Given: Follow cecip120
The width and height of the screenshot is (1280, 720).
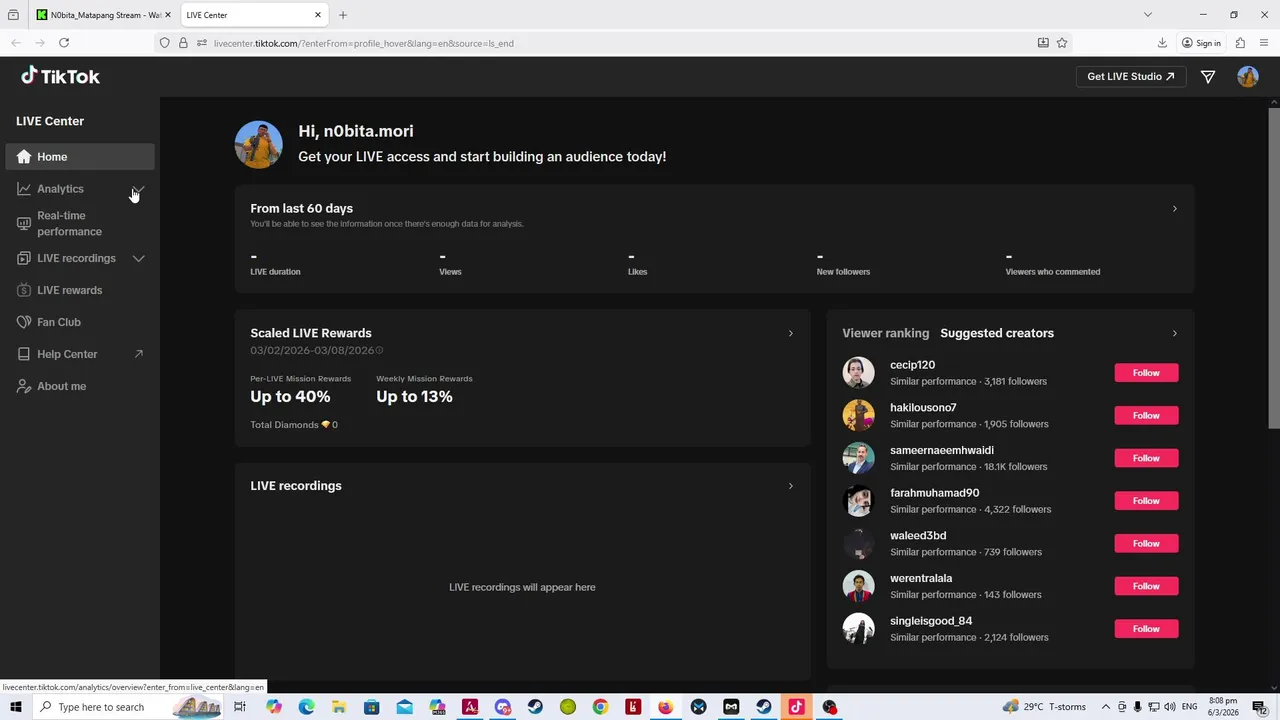Looking at the screenshot, I should 1146,373.
